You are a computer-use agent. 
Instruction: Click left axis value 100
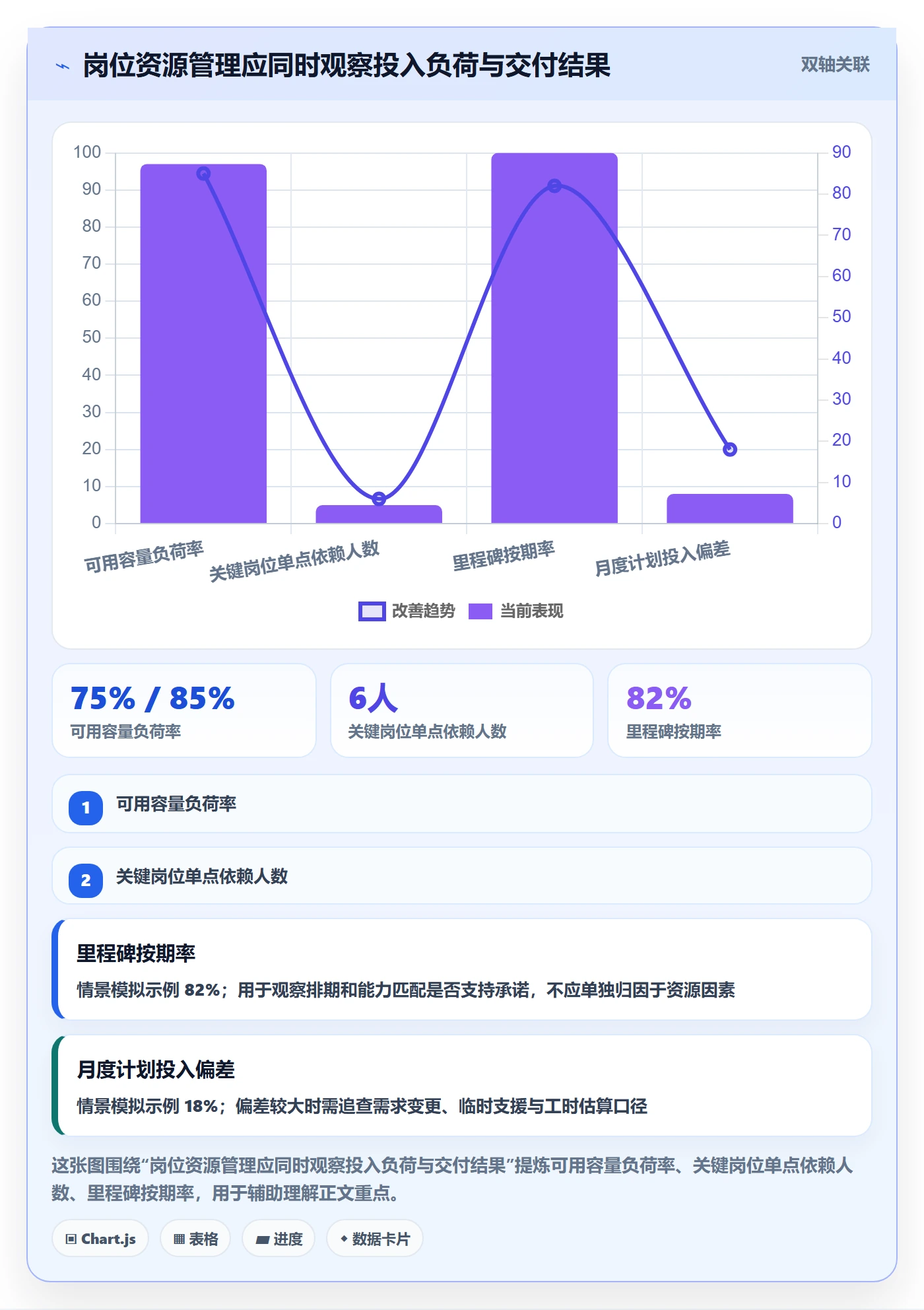87,153
